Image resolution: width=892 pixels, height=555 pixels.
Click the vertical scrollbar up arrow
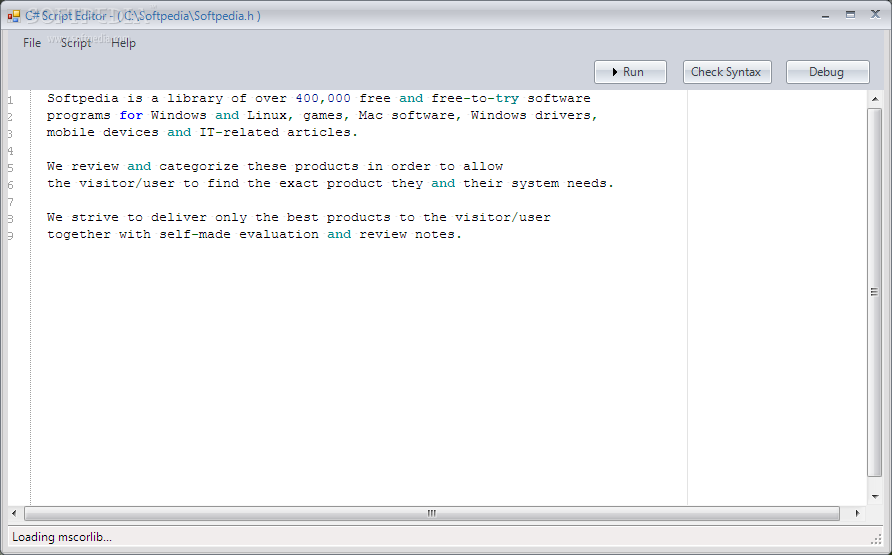tap(875, 100)
